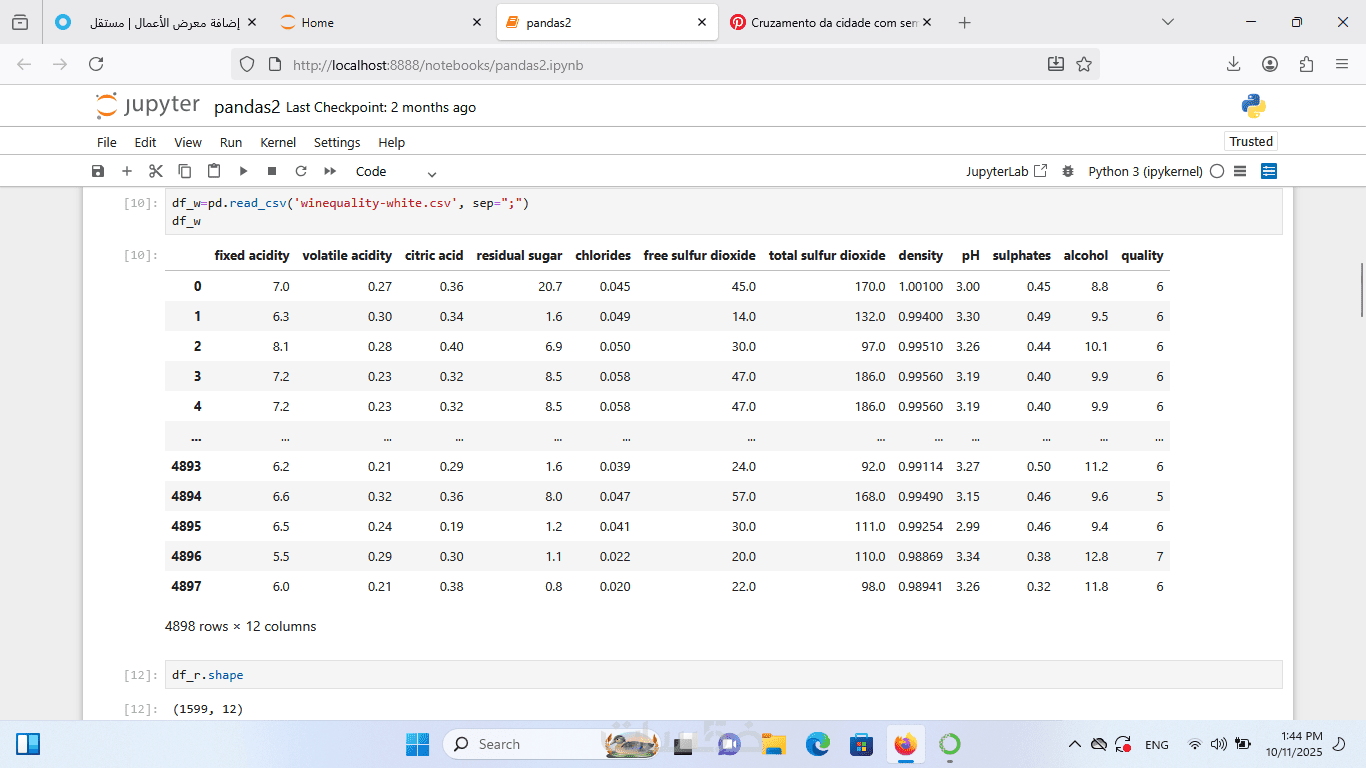Image resolution: width=1366 pixels, height=768 pixels.
Task: Open the Edit menu
Action: [146, 142]
